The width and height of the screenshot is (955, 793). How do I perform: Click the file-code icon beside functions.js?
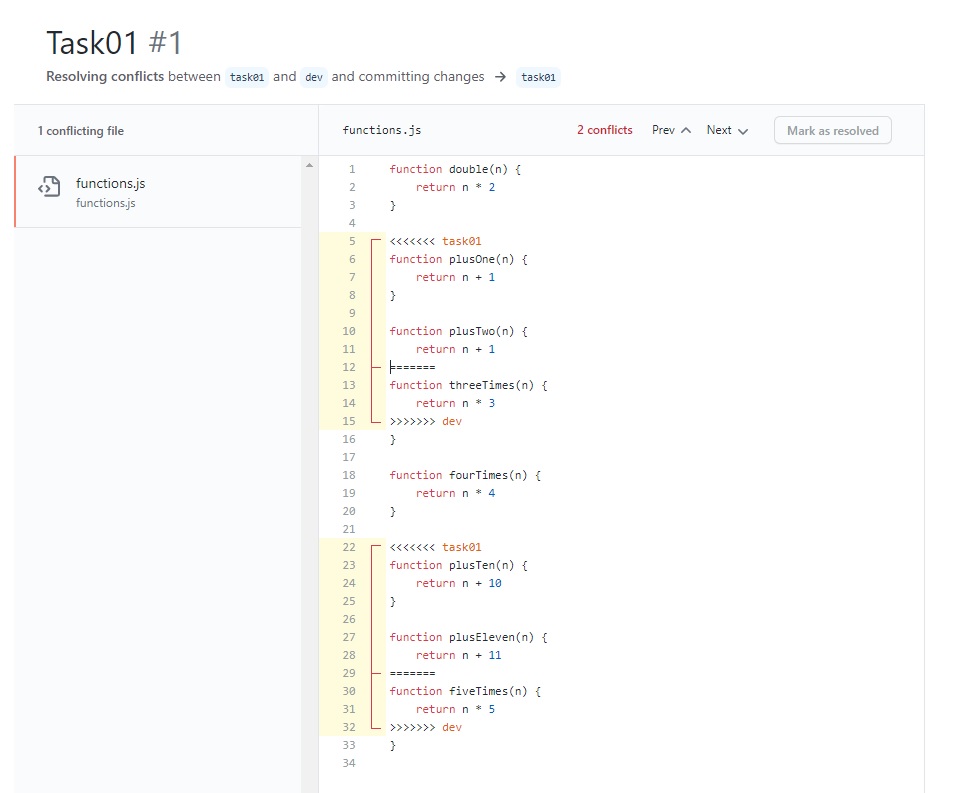[48, 187]
